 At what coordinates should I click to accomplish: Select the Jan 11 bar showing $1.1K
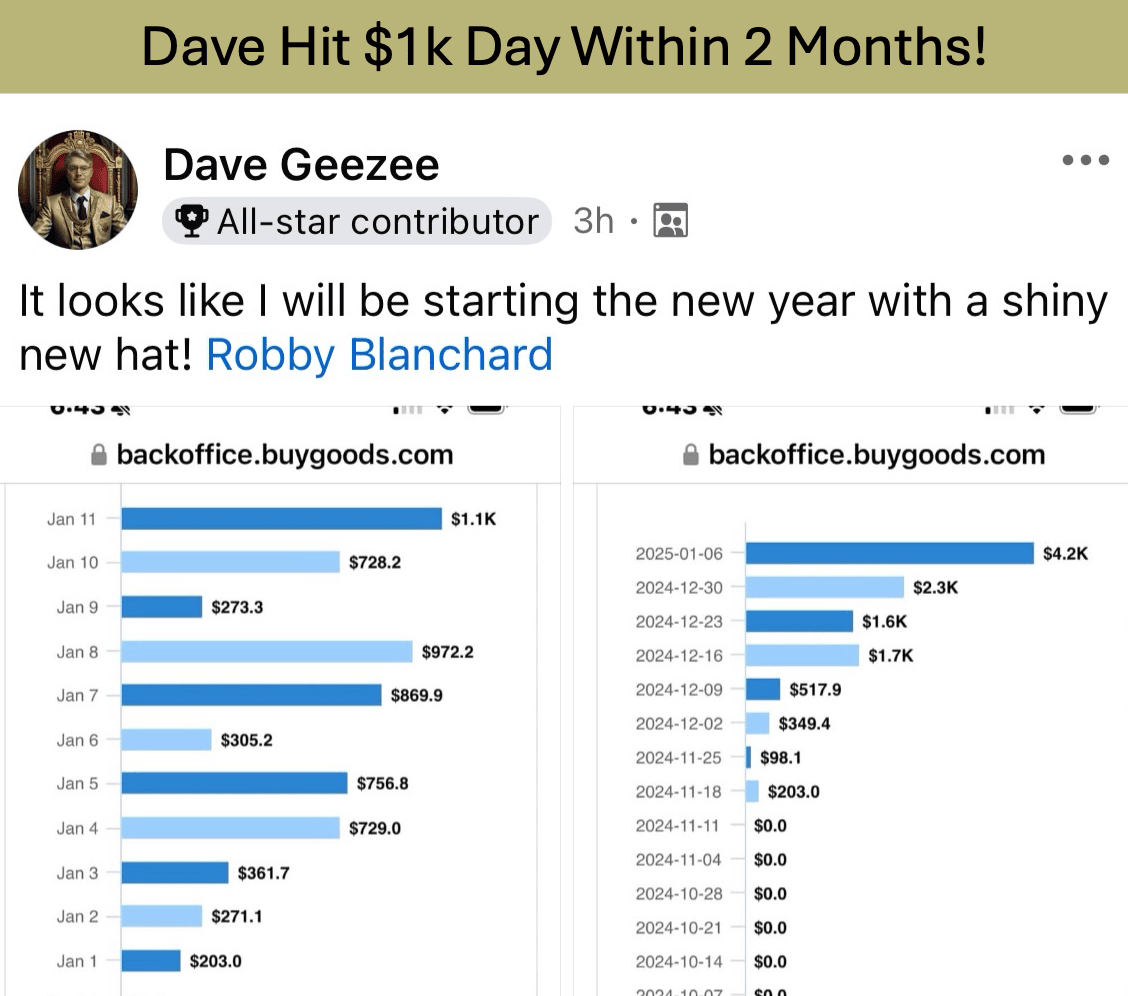pos(281,518)
